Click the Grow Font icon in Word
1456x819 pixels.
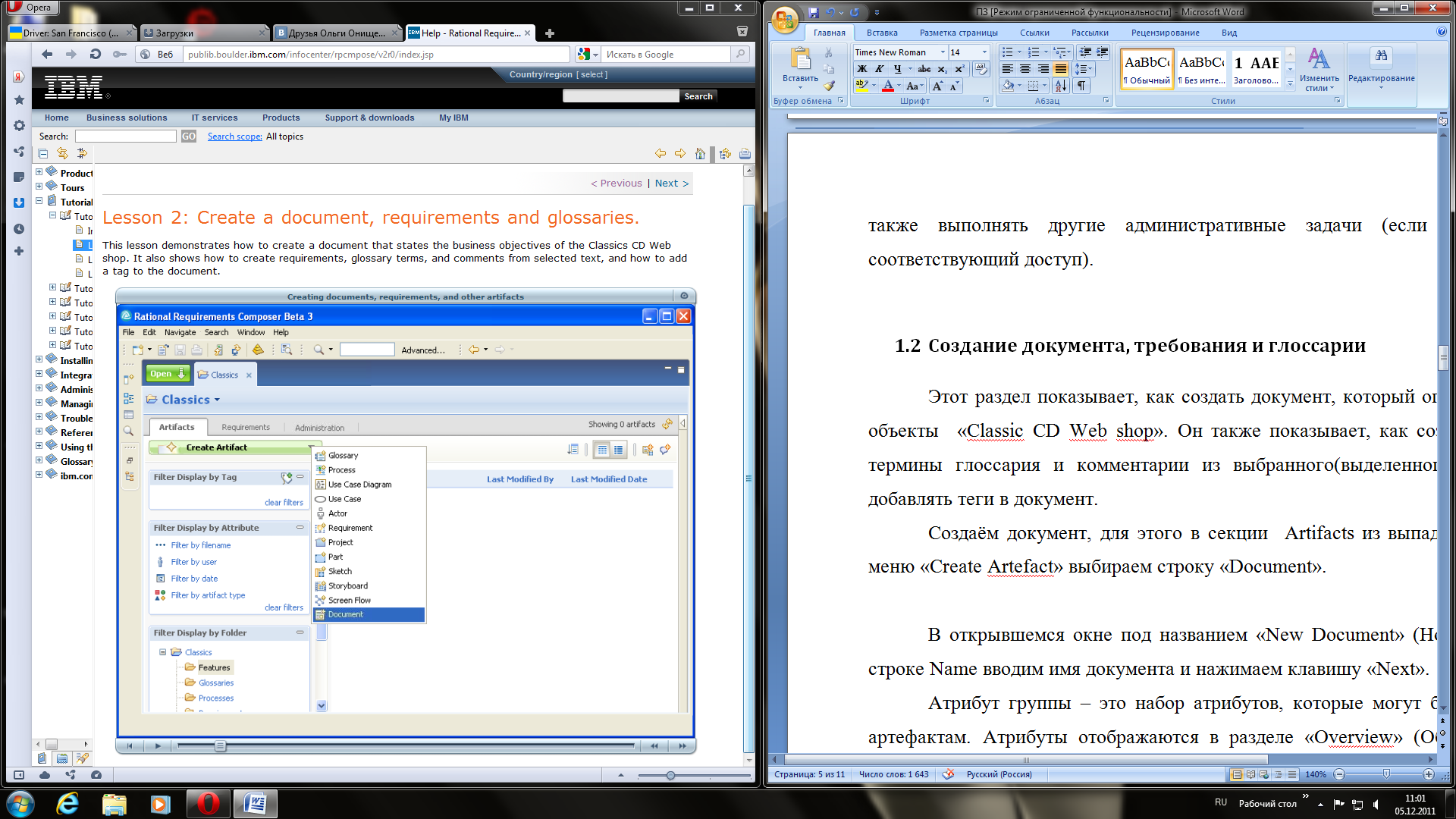tap(938, 86)
